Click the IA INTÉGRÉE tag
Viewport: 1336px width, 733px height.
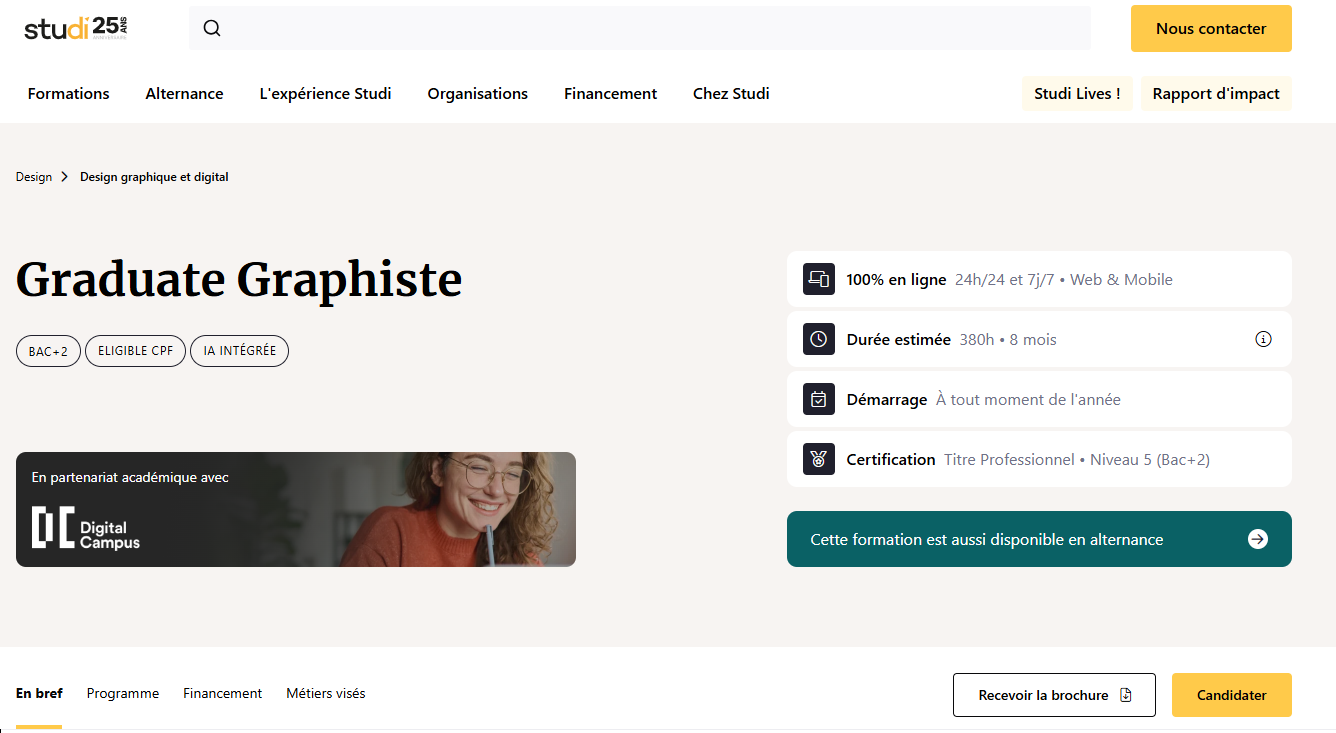[x=240, y=351]
